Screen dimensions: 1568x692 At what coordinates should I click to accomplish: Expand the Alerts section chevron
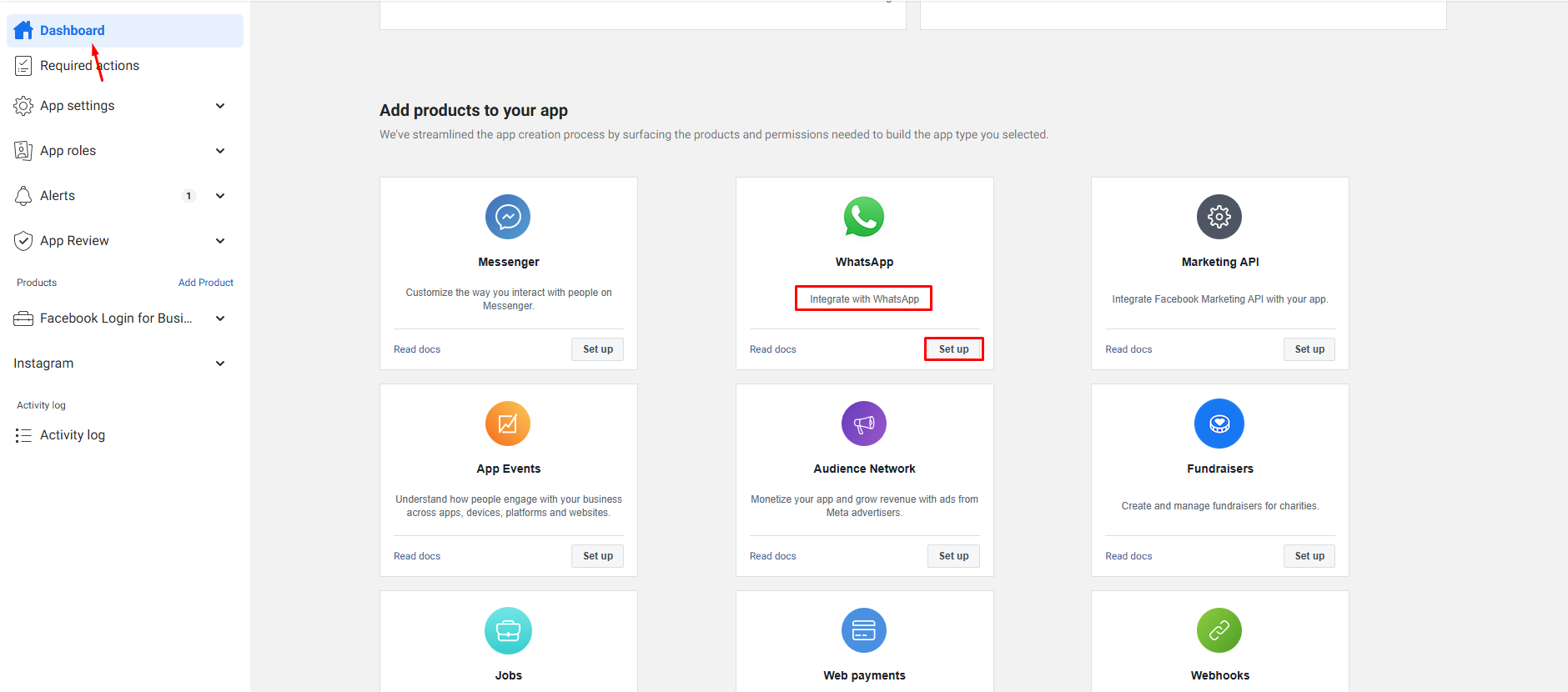220,196
